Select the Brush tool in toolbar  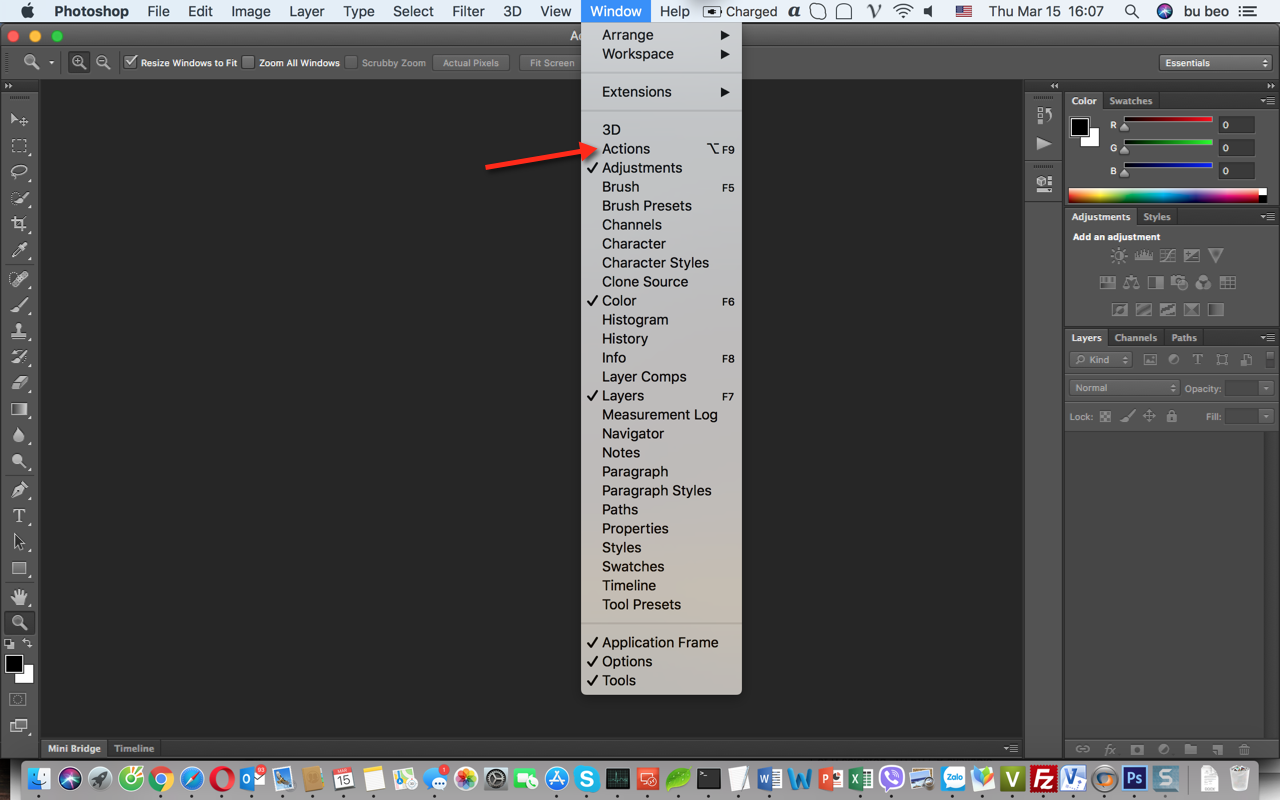[x=19, y=305]
